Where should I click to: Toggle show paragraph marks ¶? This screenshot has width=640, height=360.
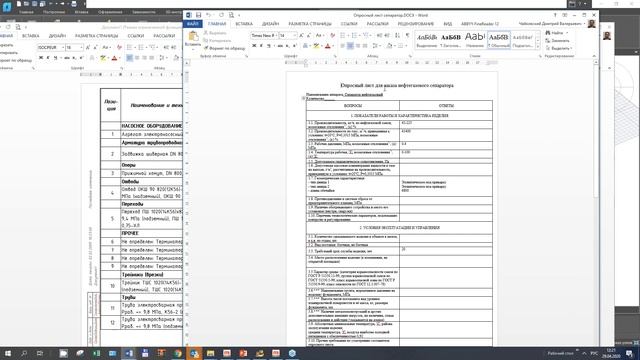[407, 36]
